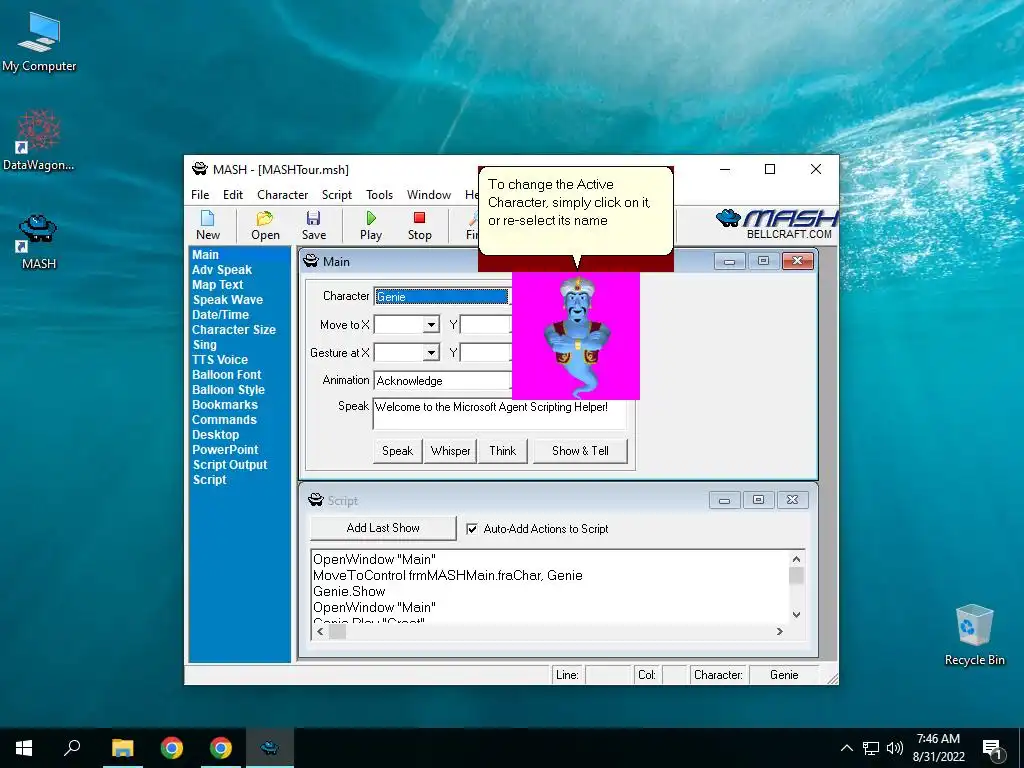Image resolution: width=1024 pixels, height=768 pixels.
Task: Select Bookmarks in the sidebar
Action: click(x=225, y=405)
